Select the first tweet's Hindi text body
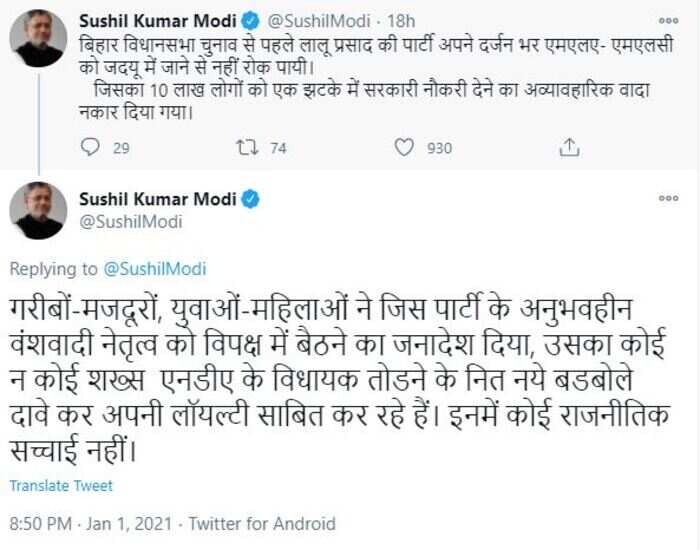The height and width of the screenshot is (550, 700). (376, 79)
